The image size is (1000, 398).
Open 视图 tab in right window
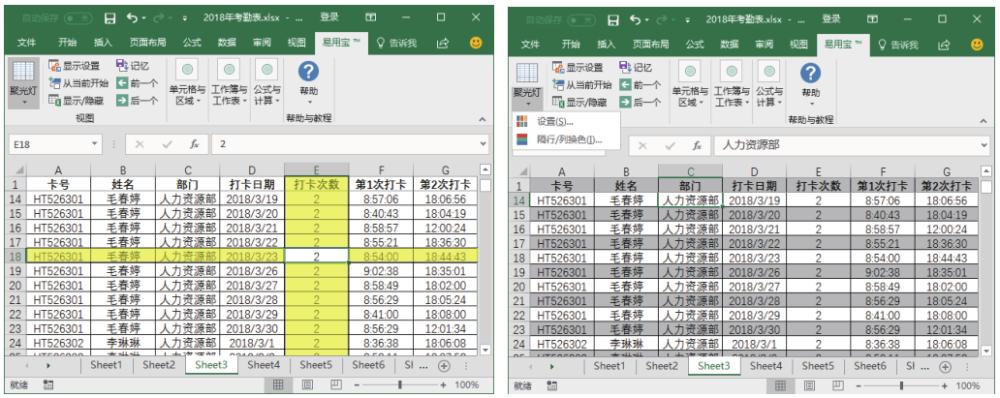click(798, 44)
